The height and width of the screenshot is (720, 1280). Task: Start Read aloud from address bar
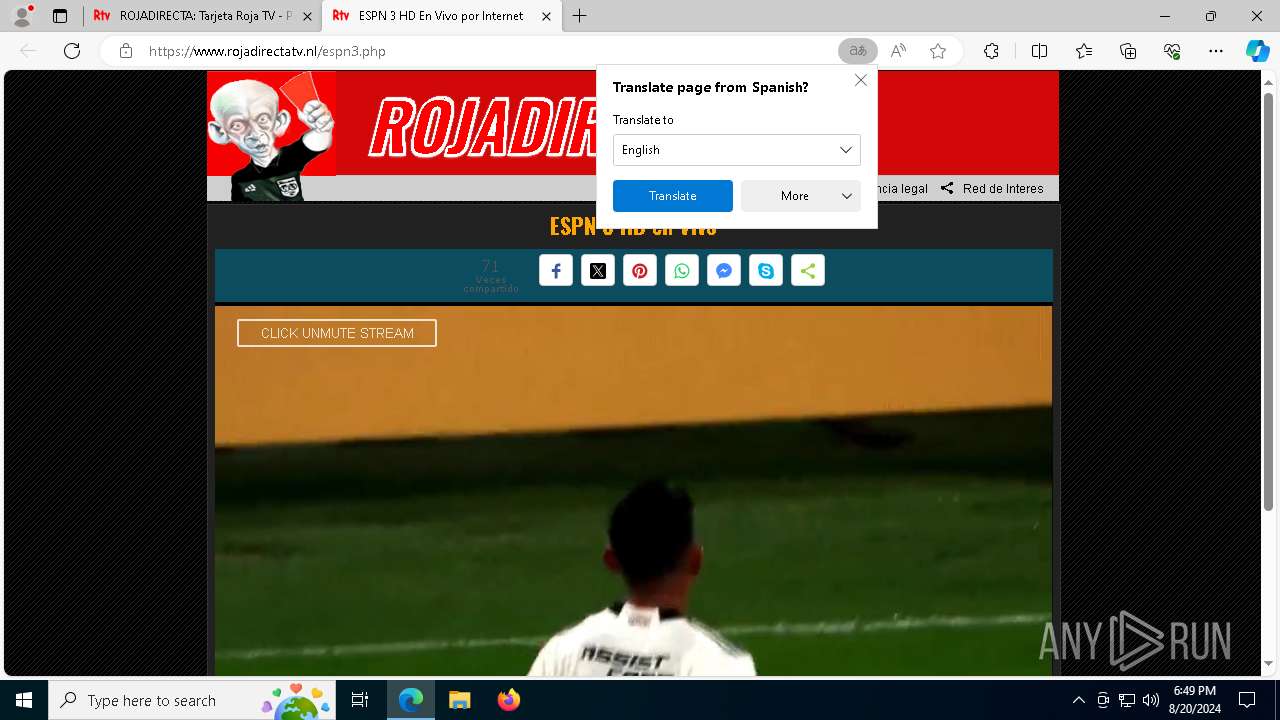(898, 51)
